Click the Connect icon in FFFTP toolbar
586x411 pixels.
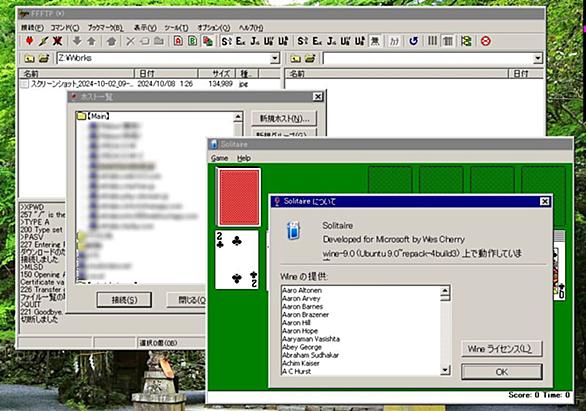[29, 41]
